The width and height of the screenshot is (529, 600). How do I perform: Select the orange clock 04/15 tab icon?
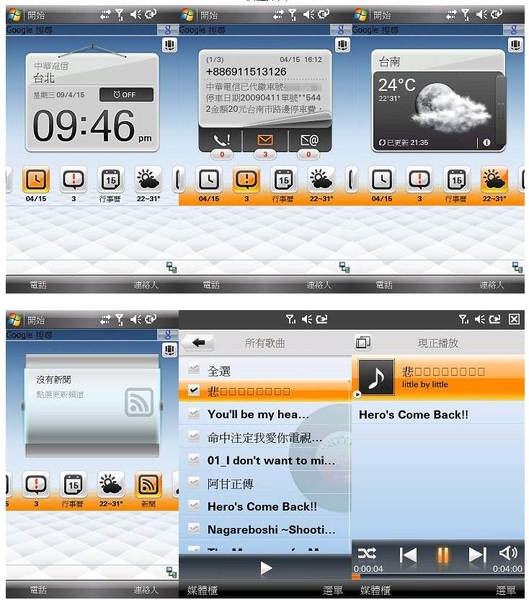click(36, 180)
